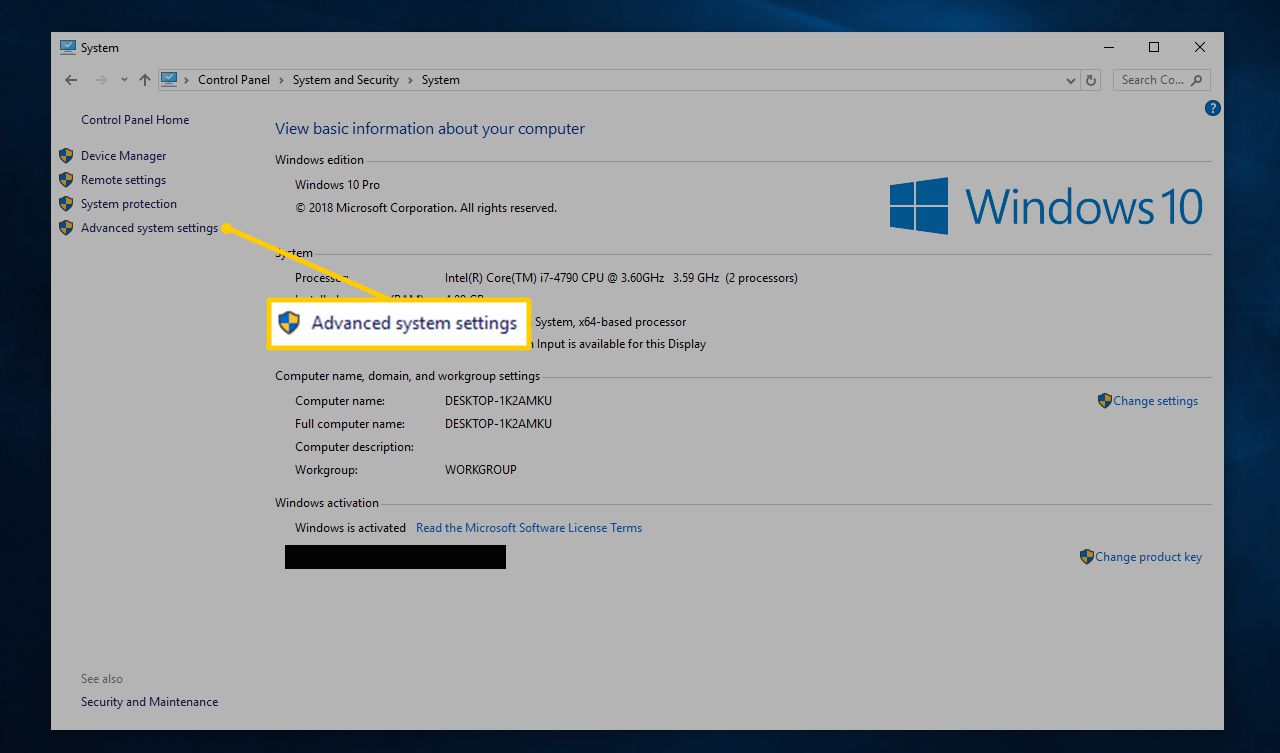Click View basic information heading
The width and height of the screenshot is (1280, 753).
430,129
